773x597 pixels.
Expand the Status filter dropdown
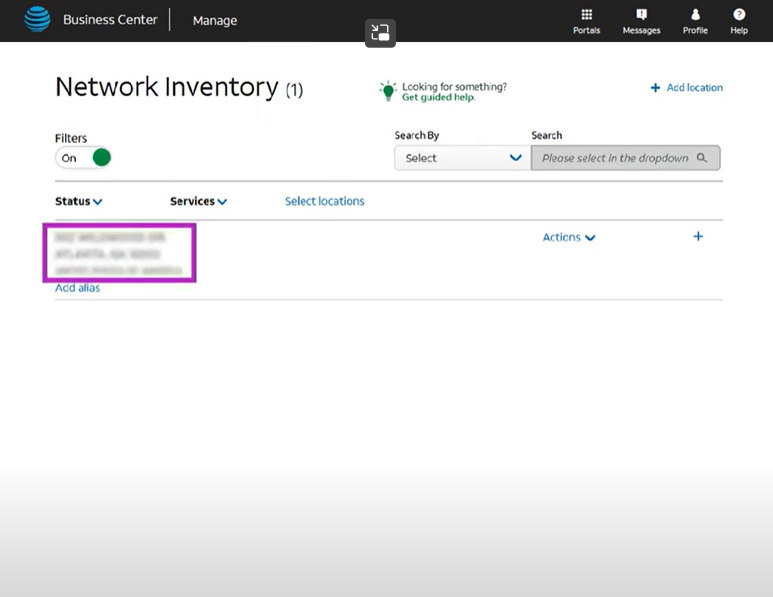pyautogui.click(x=79, y=201)
